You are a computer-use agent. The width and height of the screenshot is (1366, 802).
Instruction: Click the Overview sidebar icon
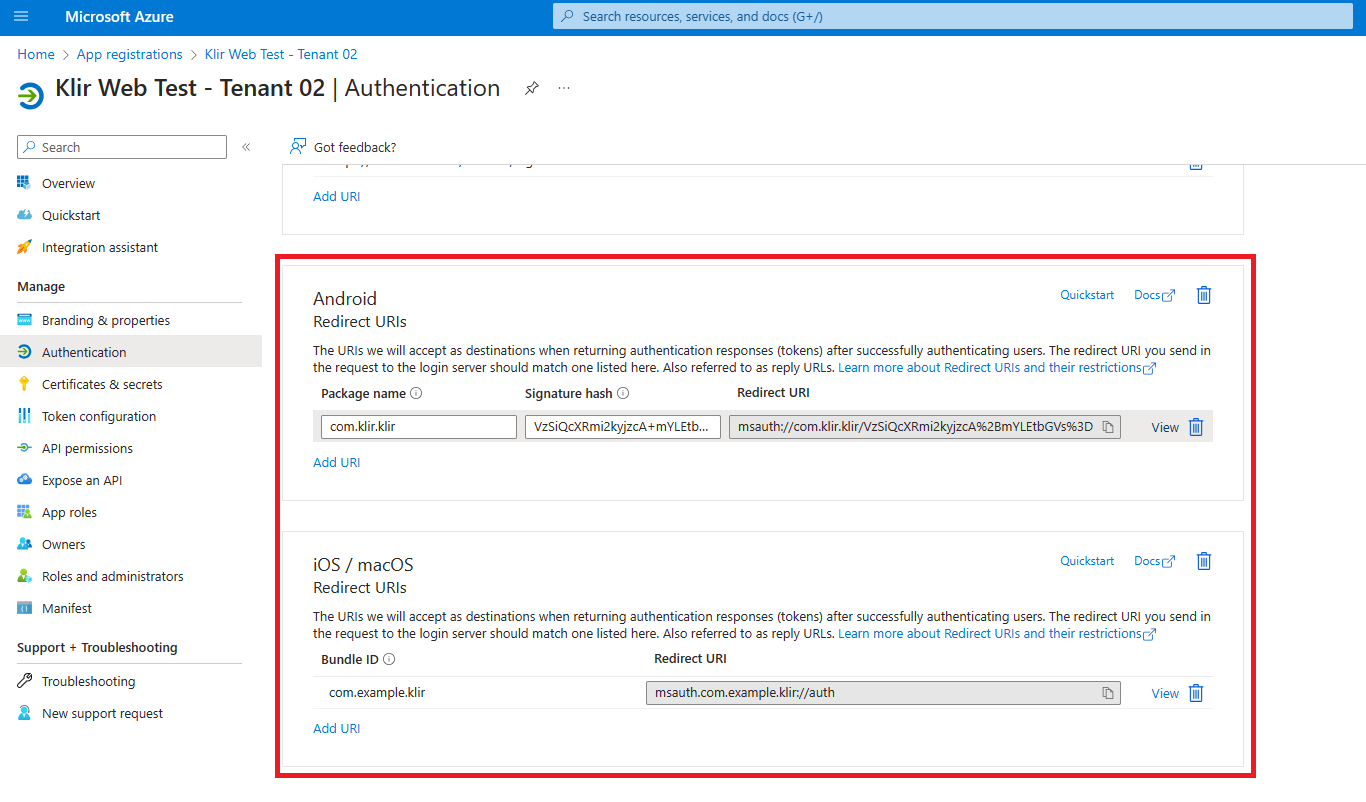[24, 183]
